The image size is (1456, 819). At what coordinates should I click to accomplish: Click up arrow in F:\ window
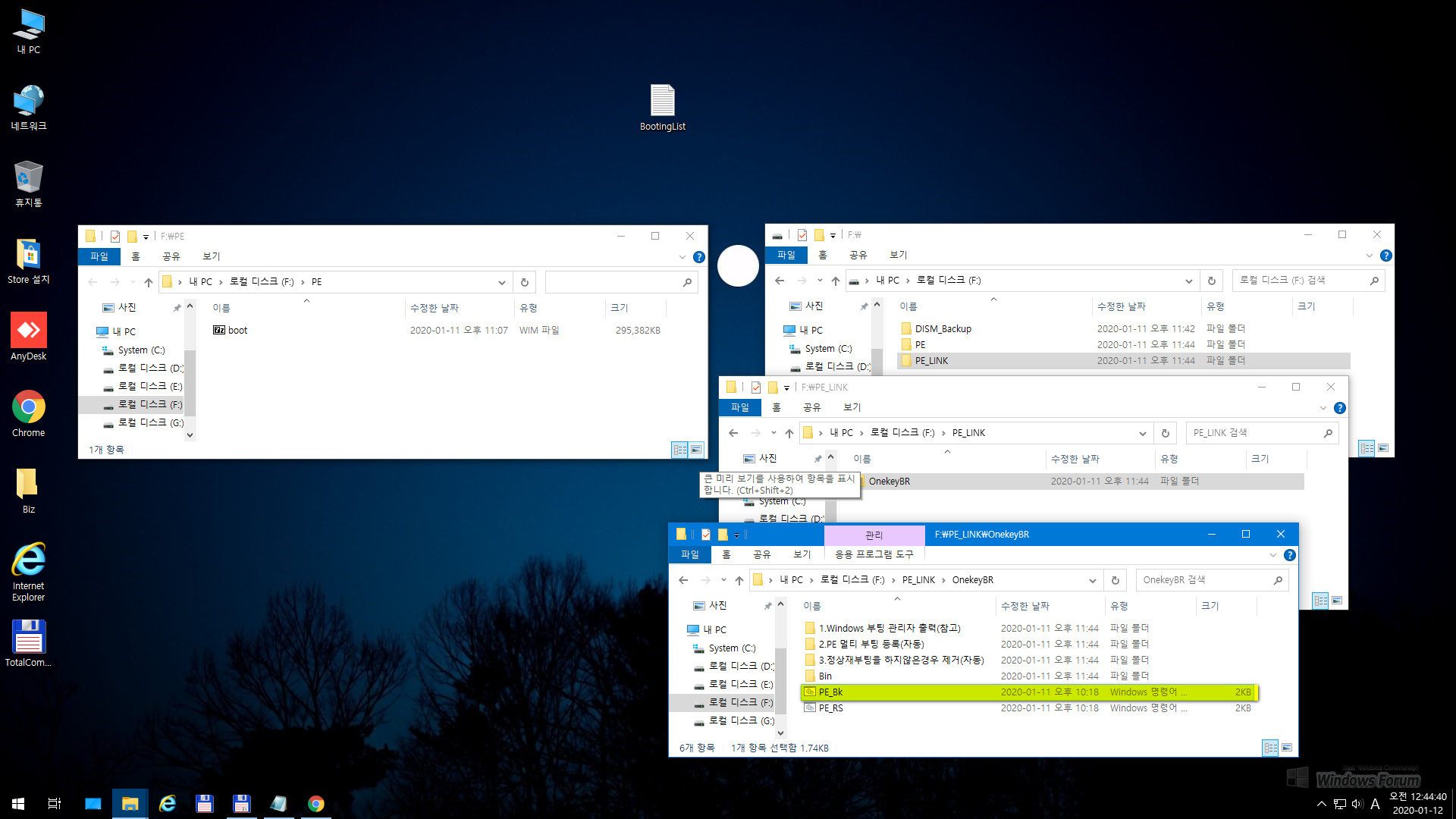(836, 281)
